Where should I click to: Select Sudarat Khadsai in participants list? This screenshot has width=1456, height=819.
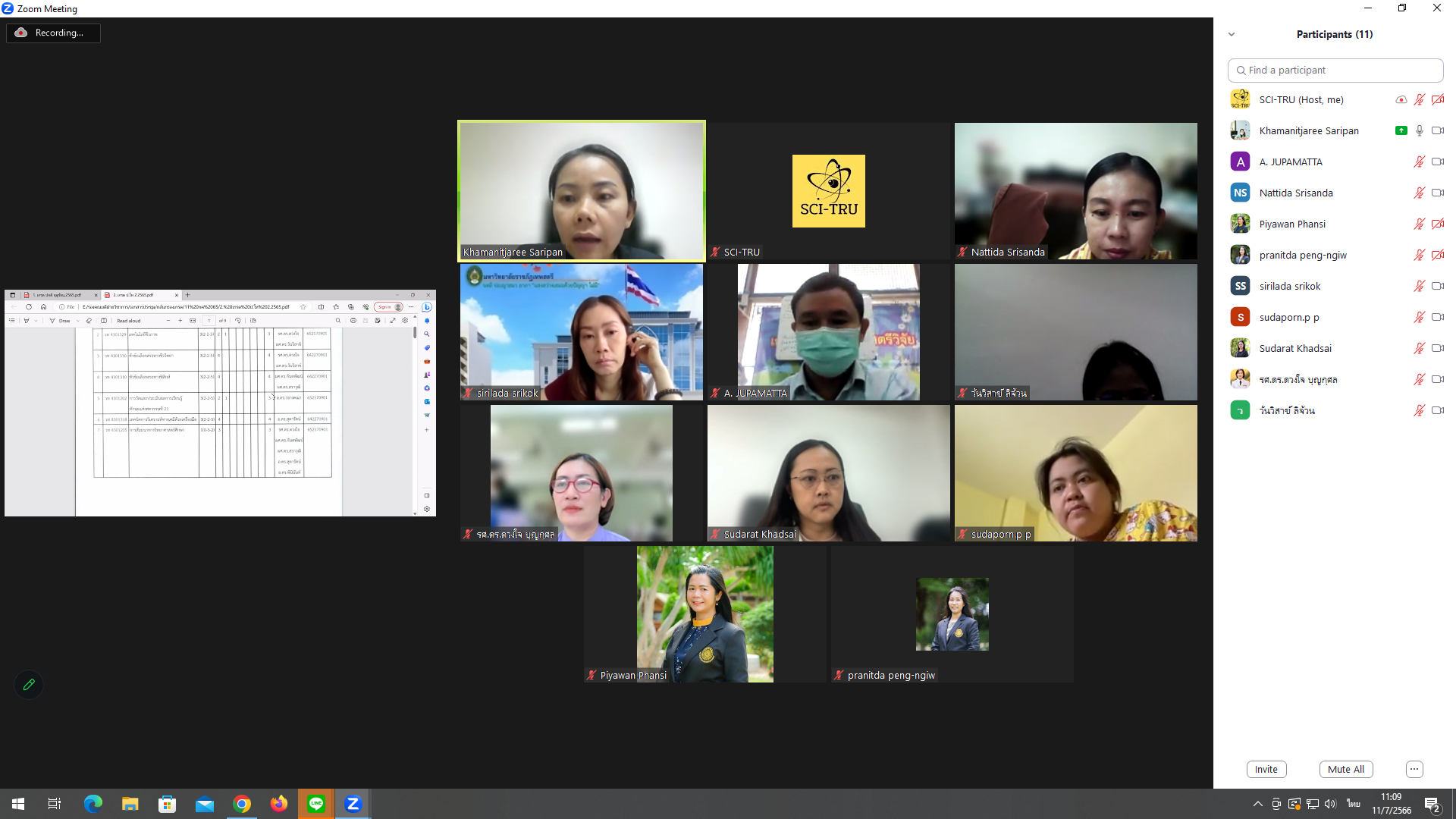pos(1294,348)
